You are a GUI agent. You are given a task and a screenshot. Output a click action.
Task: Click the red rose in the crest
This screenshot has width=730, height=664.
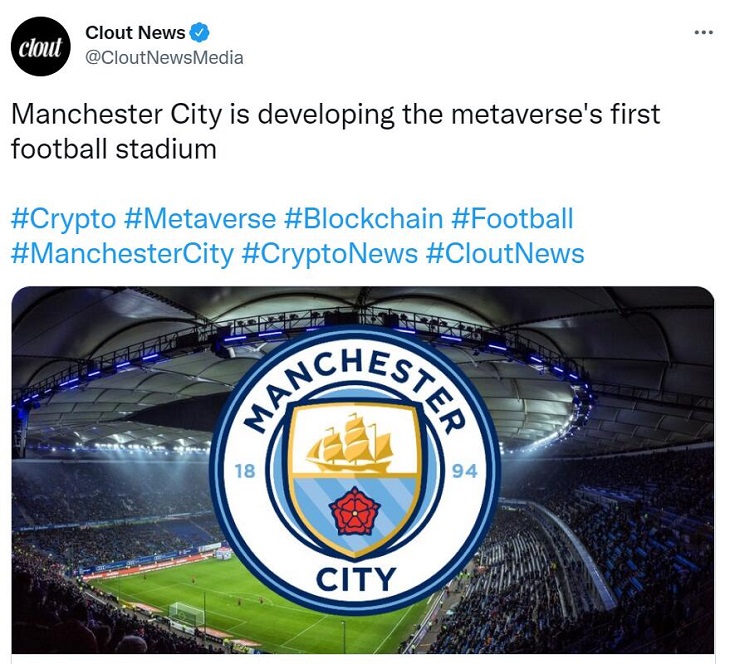(350, 513)
